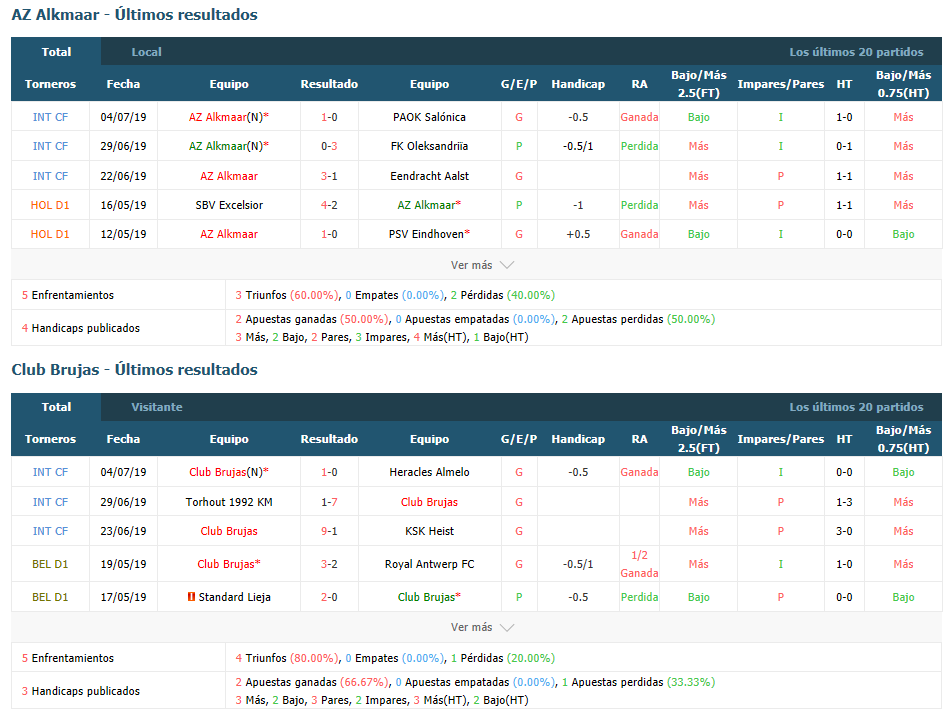Open the PAOK Salónica team link
This screenshot has width=950, height=712.
(x=430, y=117)
